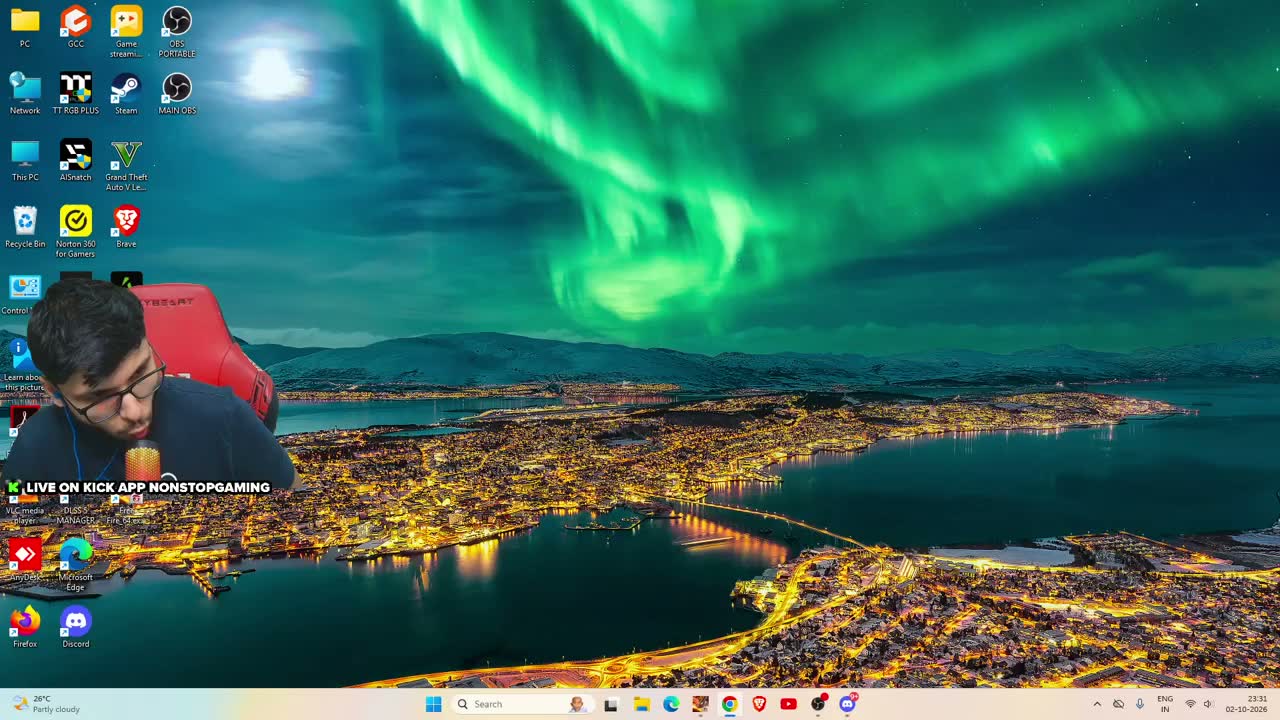Select the Recycle Bin icon
This screenshot has height=720, width=1280.
25,227
